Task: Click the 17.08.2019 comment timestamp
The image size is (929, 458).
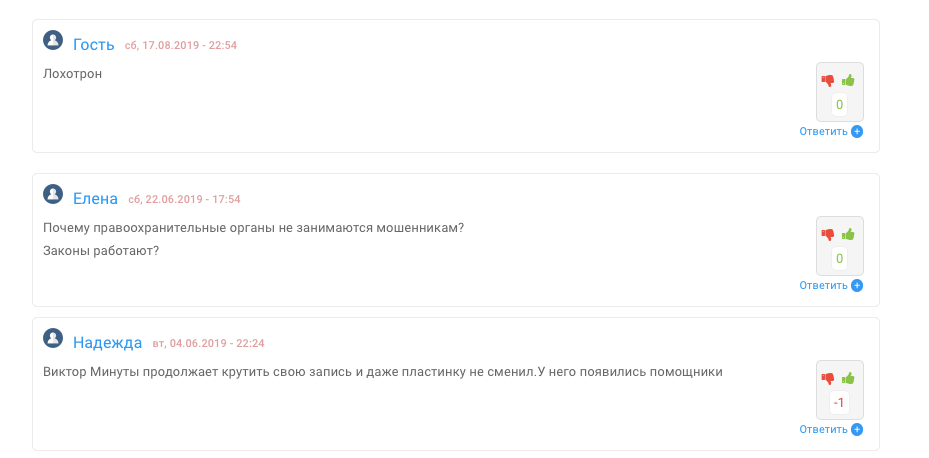Action: point(181,45)
